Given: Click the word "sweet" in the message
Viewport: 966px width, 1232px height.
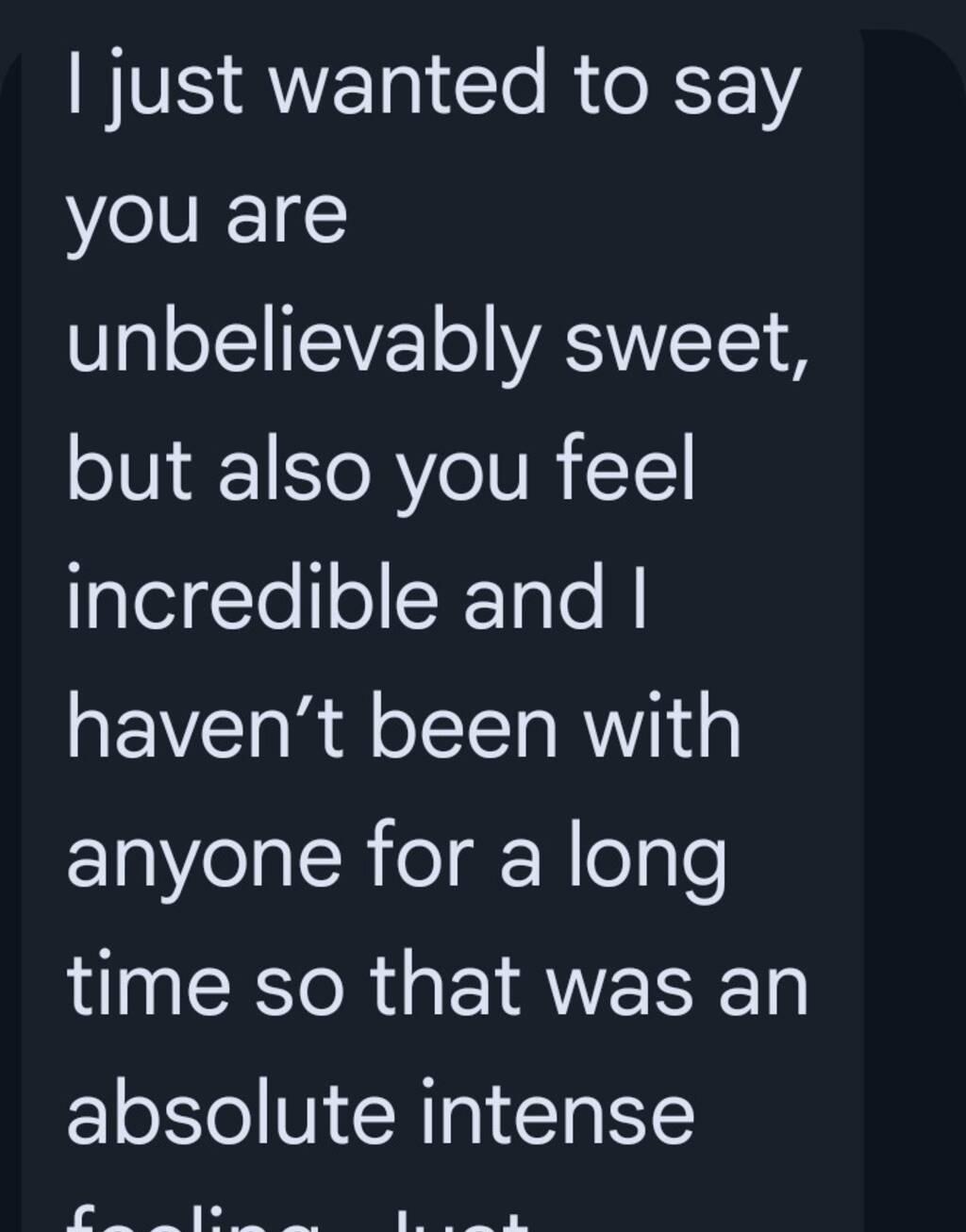Looking at the screenshot, I should [686, 343].
